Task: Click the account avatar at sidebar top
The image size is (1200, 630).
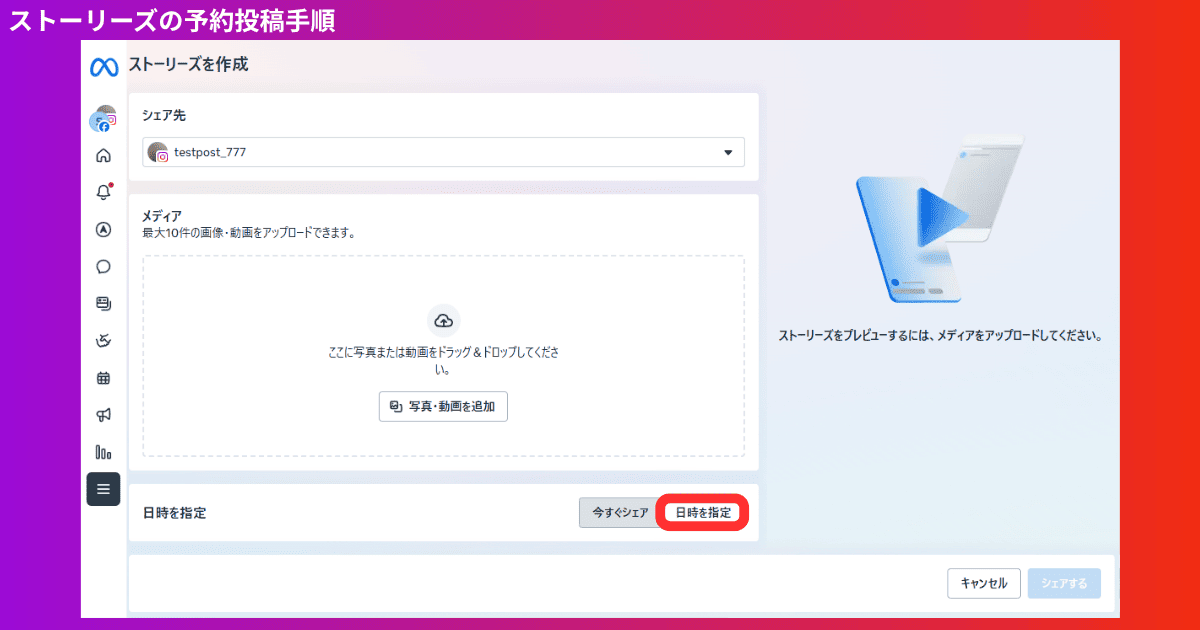Action: tap(103, 118)
